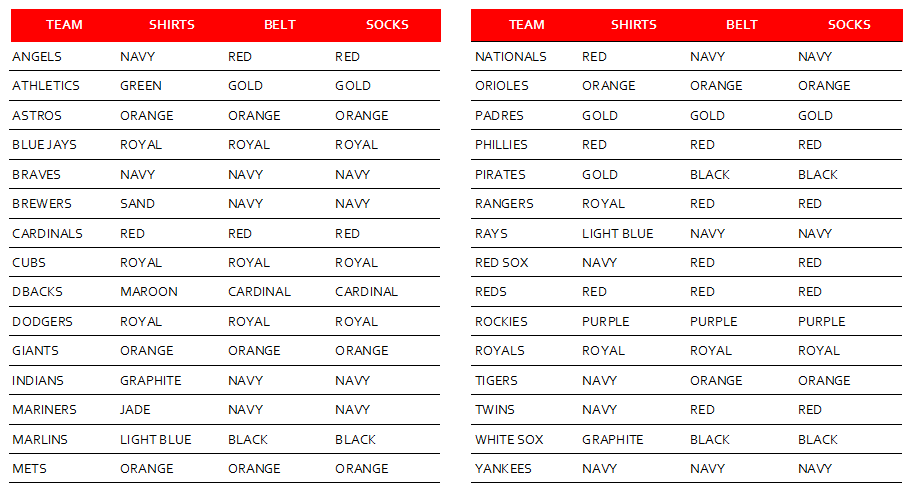Image resolution: width=915 pixels, height=497 pixels.
Task: Select the BREWERS SAND shirt cell
Action: (137, 204)
